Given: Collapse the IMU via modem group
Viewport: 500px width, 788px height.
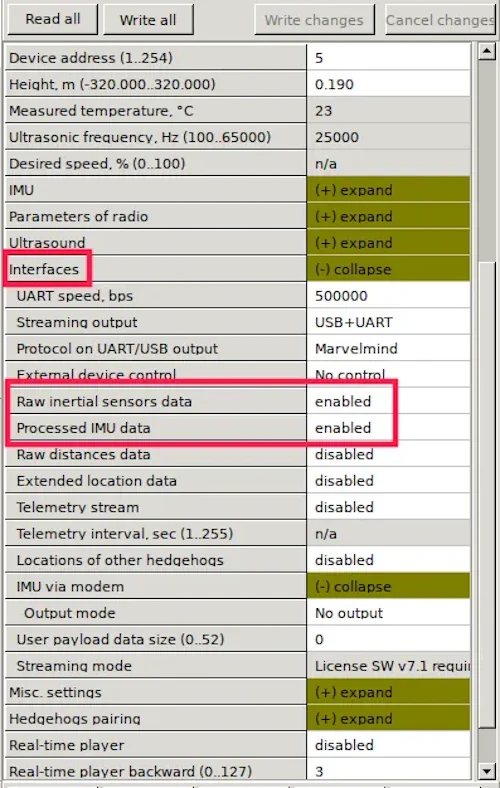Looking at the screenshot, I should coord(388,586).
